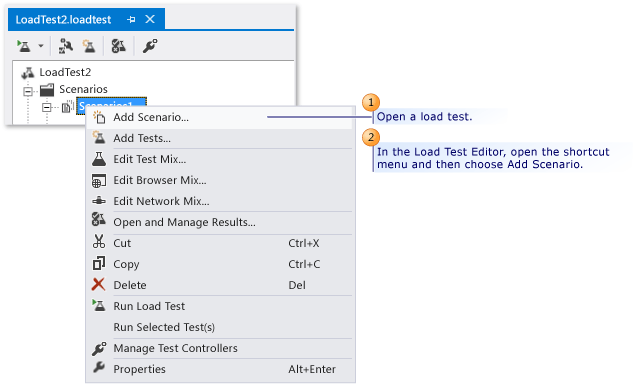
Task: Choose Edit Network Mix... menu entry
Action: pyautogui.click(x=220, y=201)
